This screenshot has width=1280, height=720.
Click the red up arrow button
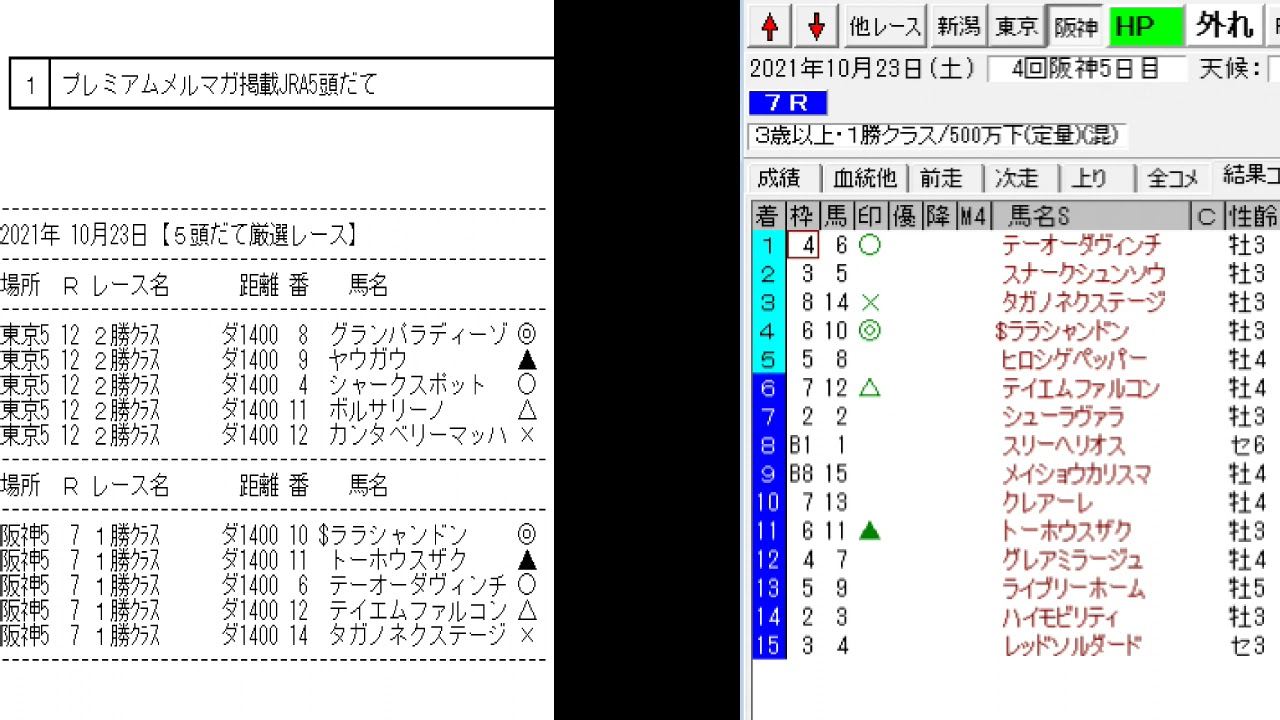[x=769, y=27]
